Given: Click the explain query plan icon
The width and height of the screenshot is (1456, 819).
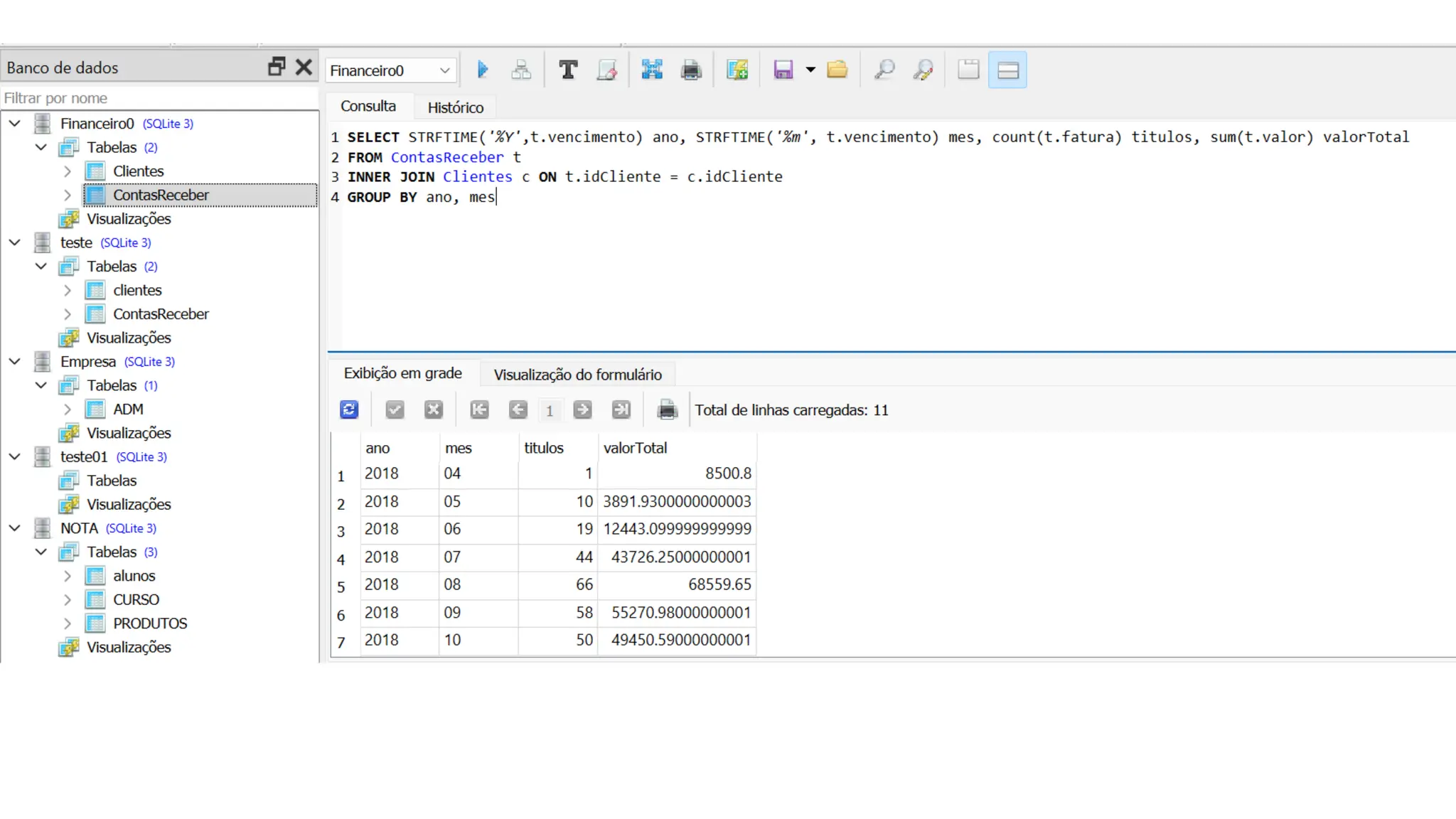Looking at the screenshot, I should point(521,70).
